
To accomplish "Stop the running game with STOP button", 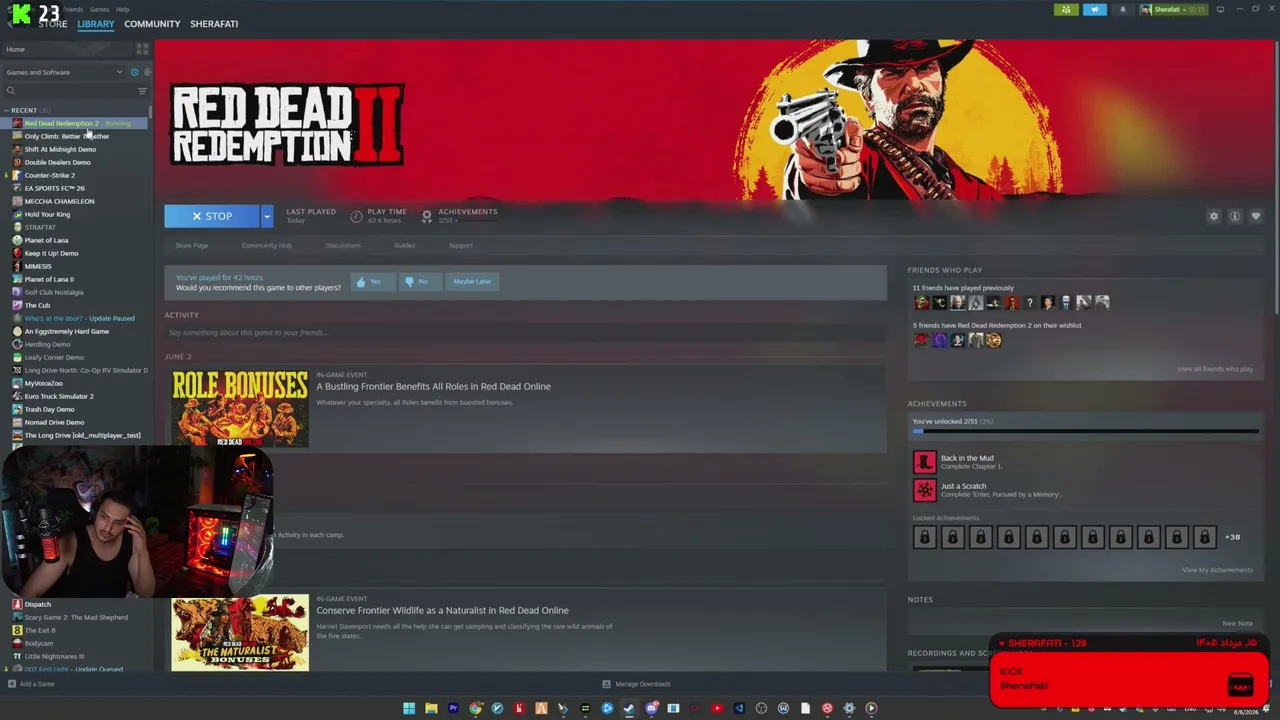I will [212, 216].
